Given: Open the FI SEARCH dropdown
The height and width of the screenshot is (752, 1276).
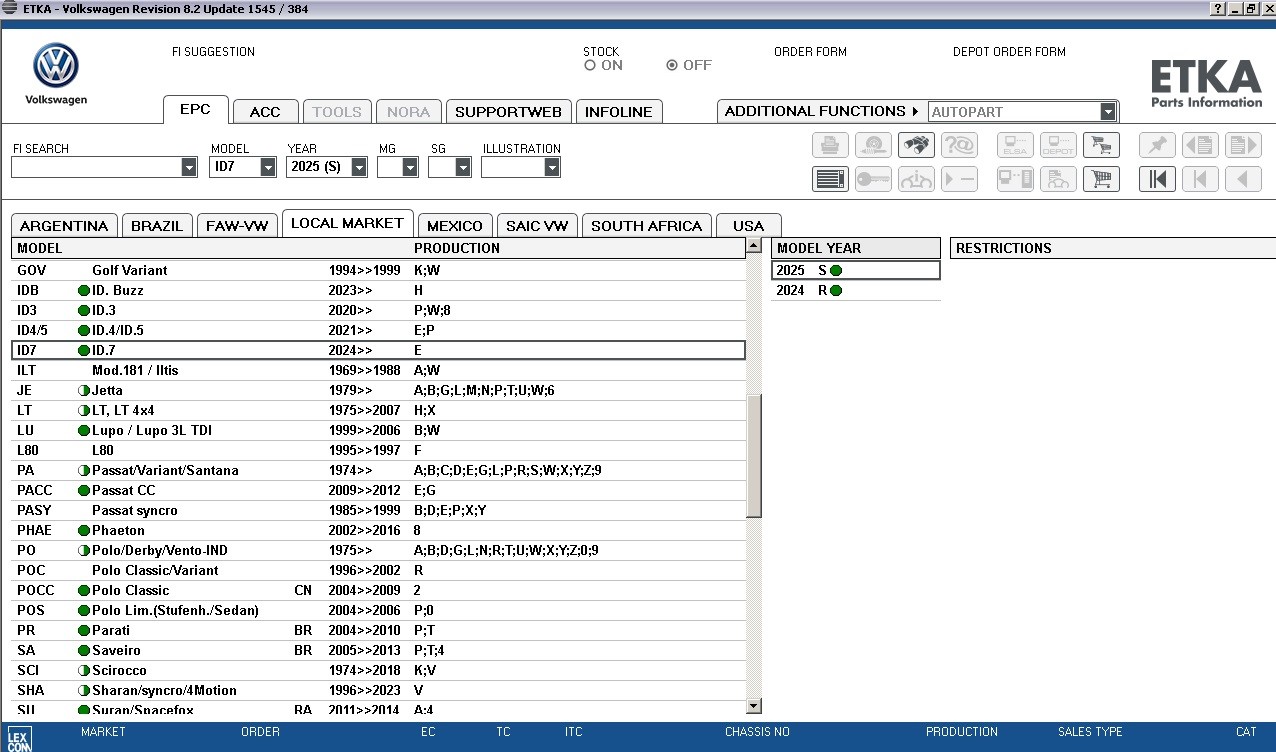Looking at the screenshot, I should pos(189,167).
